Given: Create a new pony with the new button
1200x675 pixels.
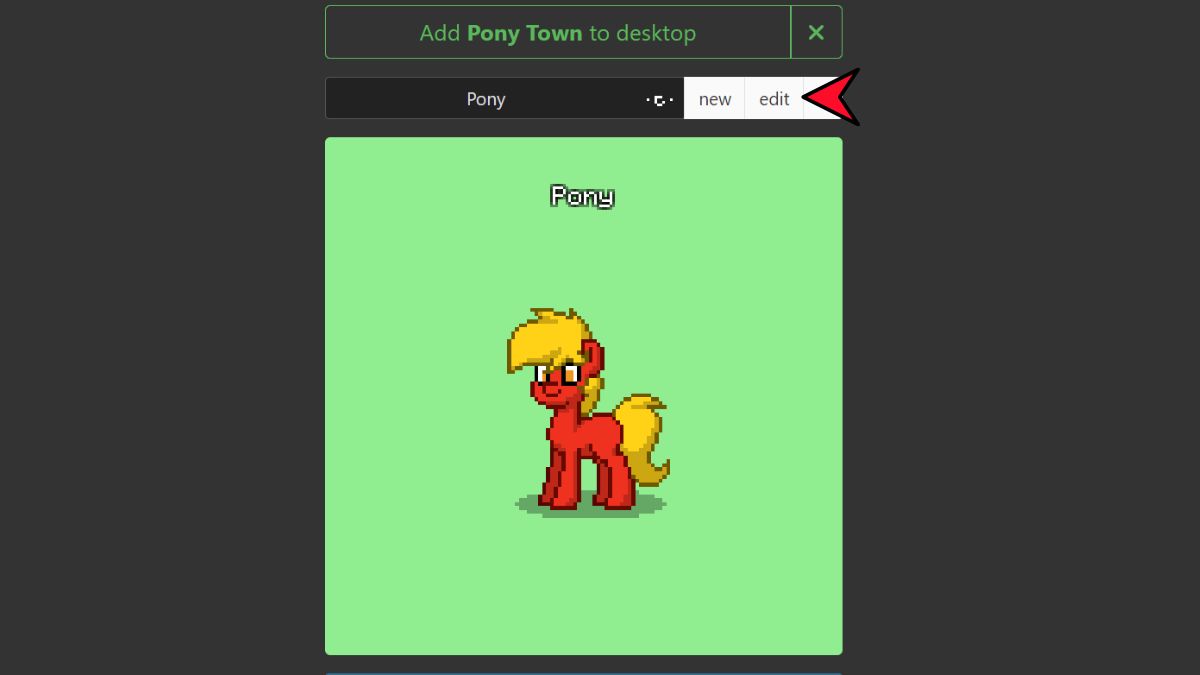Looking at the screenshot, I should (x=714, y=98).
